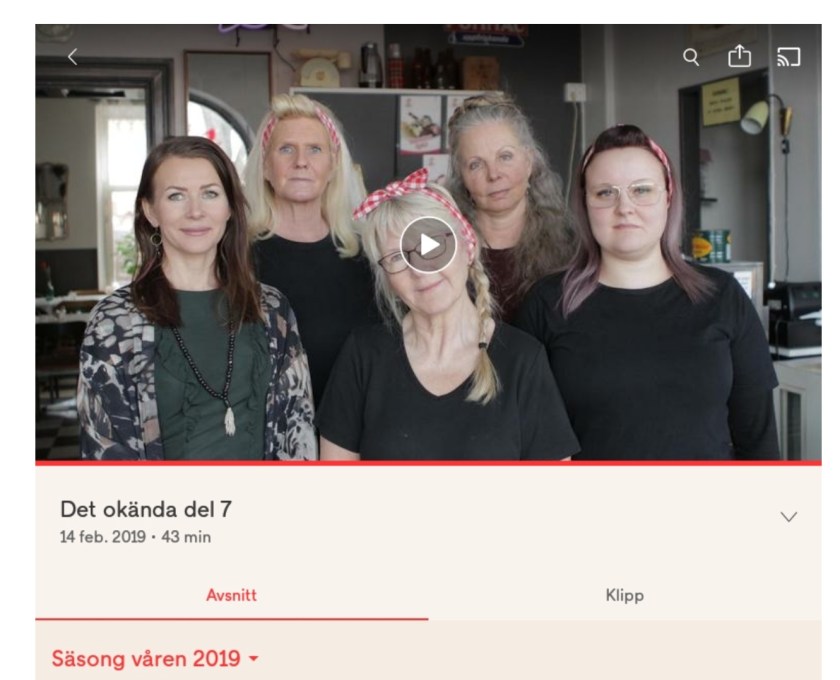Click the small caret beside Säsong våren 2019
Viewport: 840px width, 680px height.
point(253,659)
